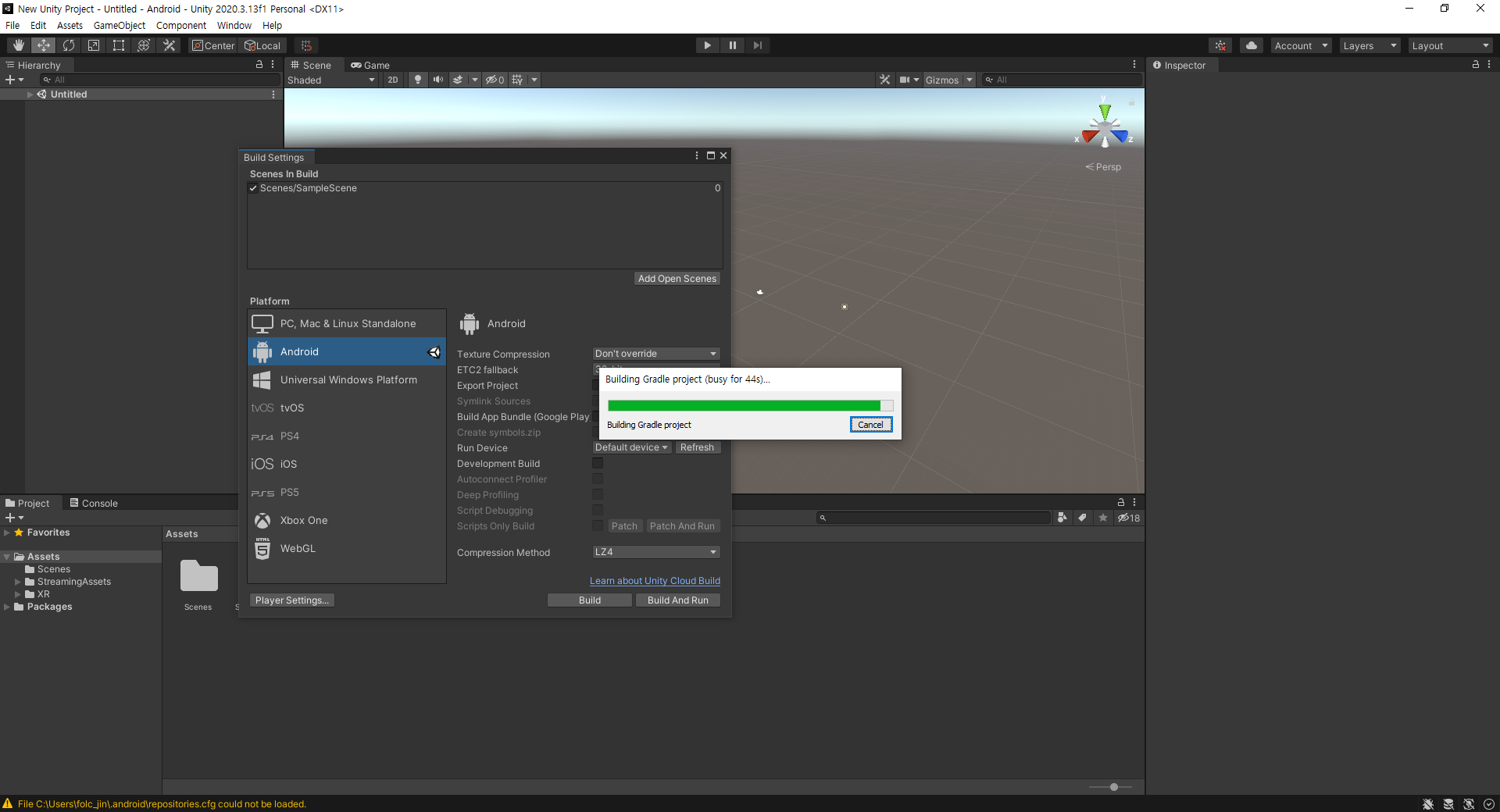Toggle 2D view mode in Scene
Image resolution: width=1500 pixels, height=812 pixels.
(x=393, y=80)
